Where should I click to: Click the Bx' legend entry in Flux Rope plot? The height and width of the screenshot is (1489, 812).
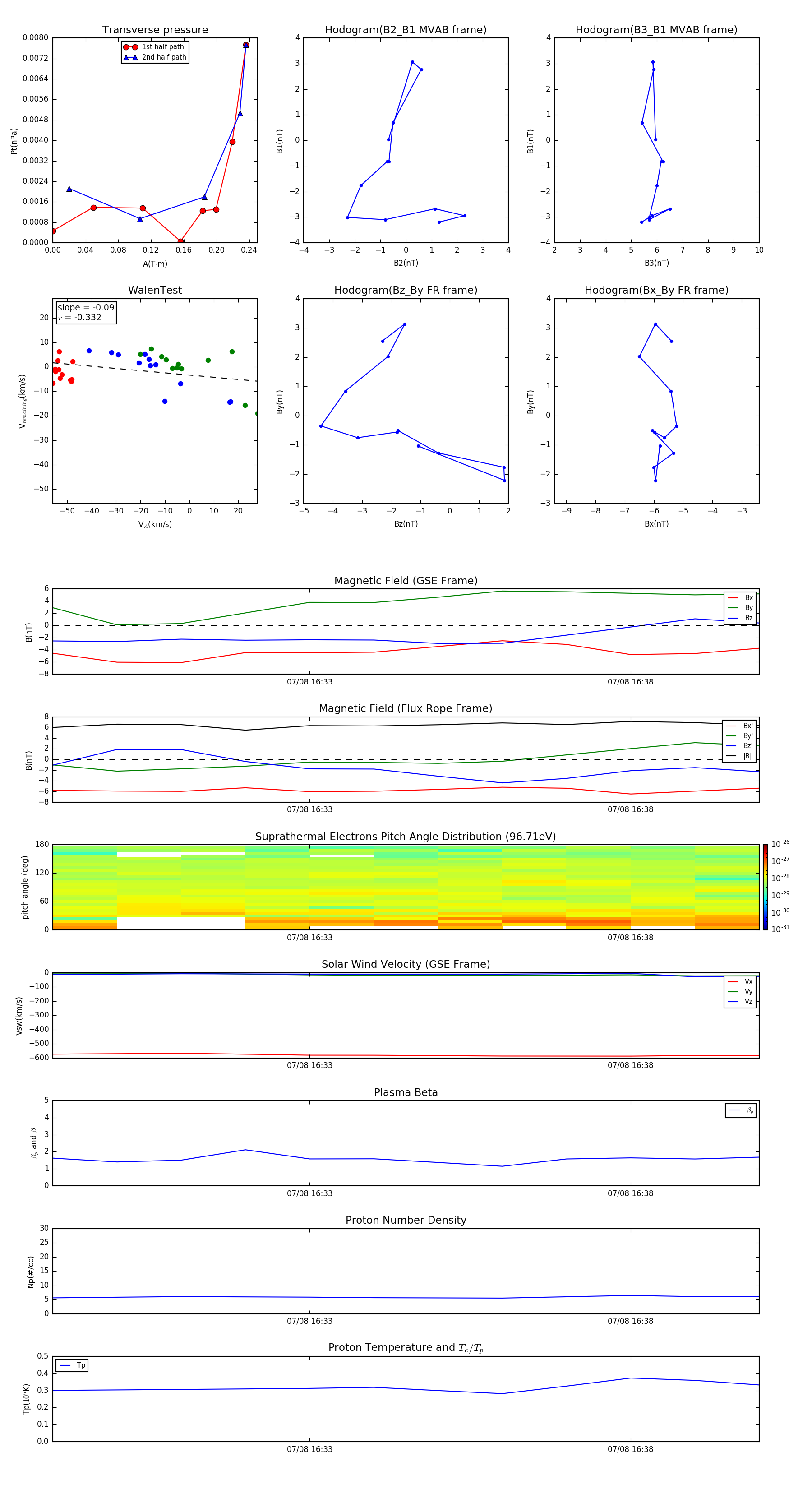[739, 726]
